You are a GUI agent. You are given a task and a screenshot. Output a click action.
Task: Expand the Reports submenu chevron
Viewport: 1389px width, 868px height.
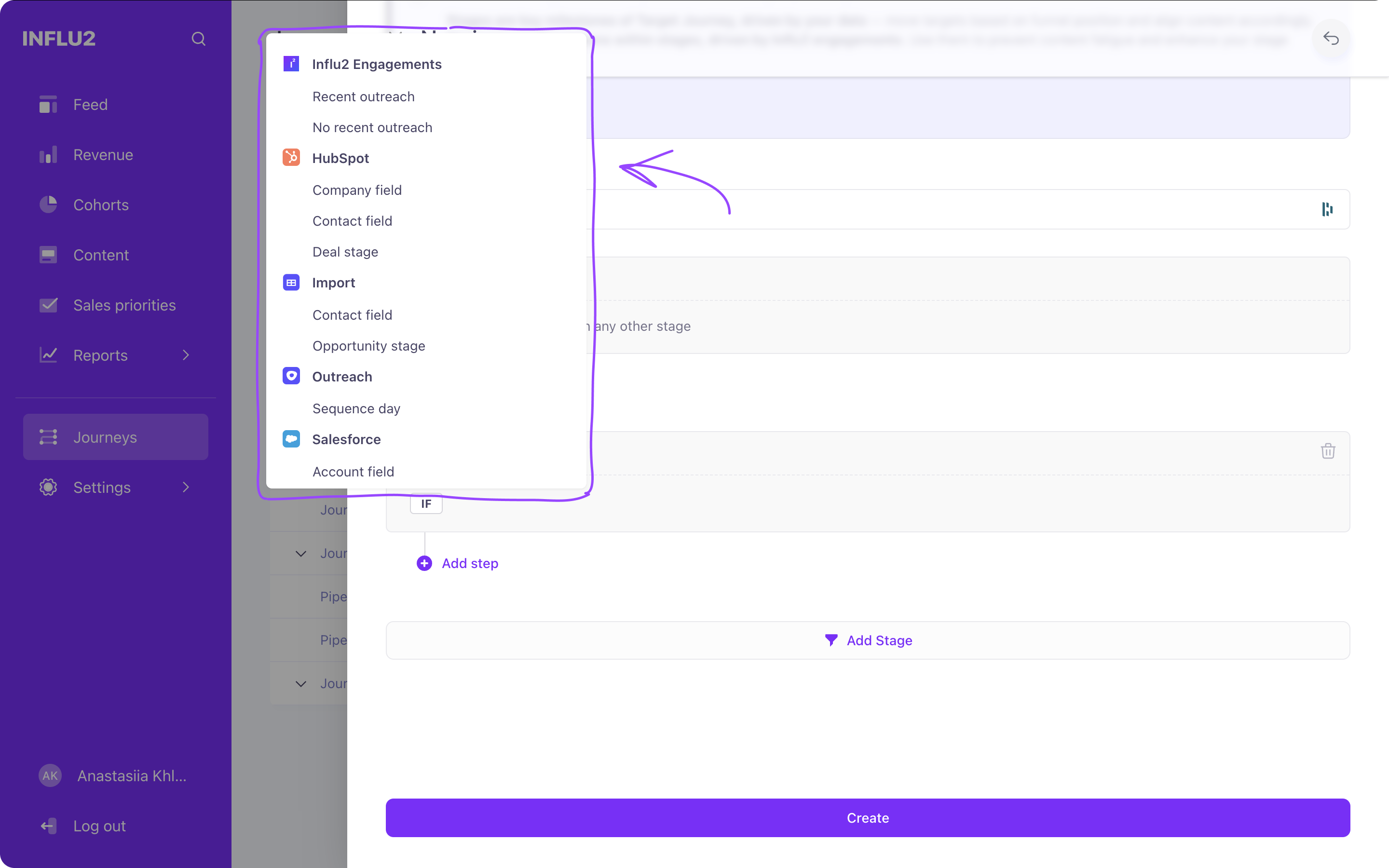[x=186, y=355]
